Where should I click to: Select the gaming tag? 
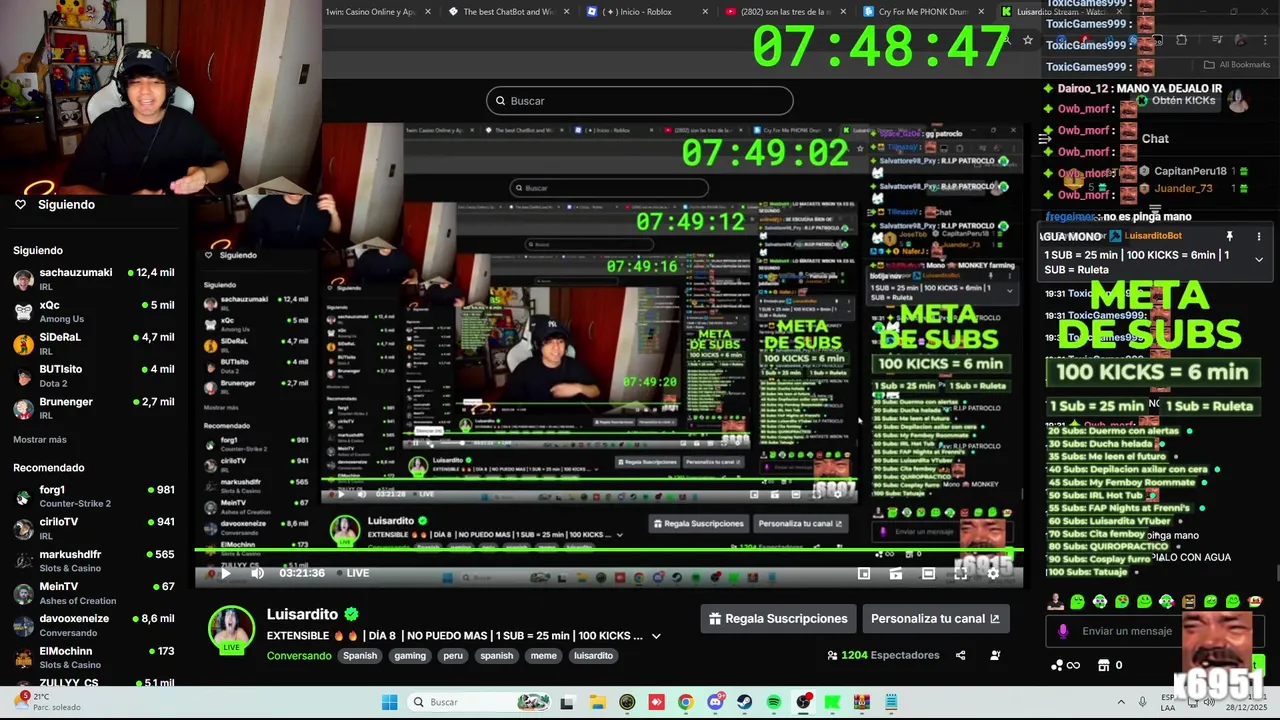click(x=410, y=656)
